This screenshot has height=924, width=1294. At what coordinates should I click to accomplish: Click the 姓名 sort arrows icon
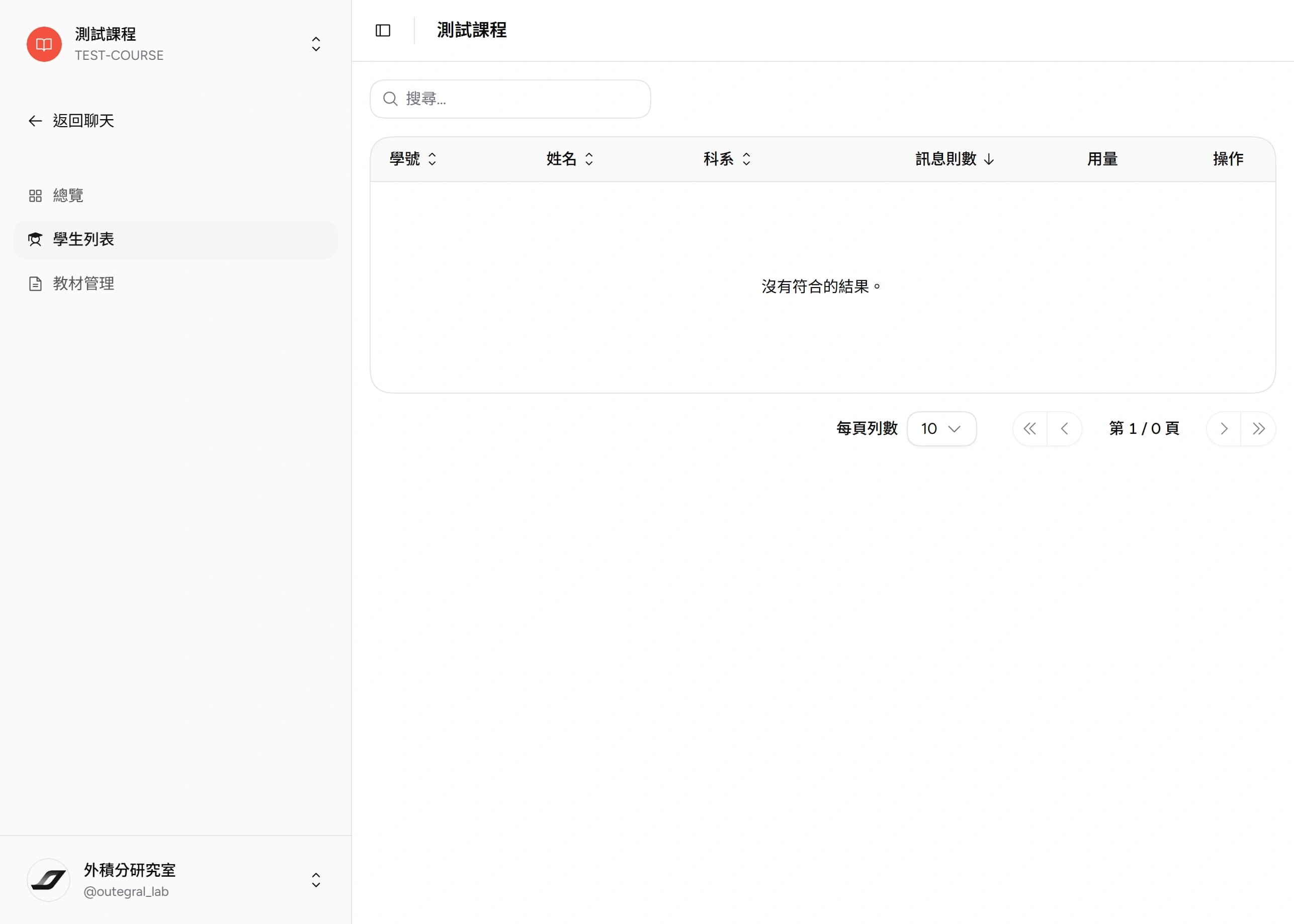pyautogui.click(x=589, y=159)
